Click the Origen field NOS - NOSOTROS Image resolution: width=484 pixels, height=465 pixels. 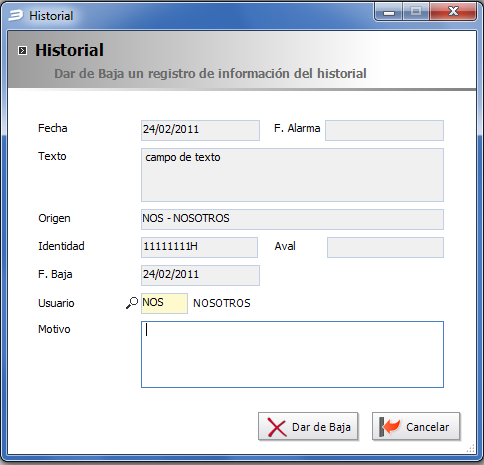pos(292,219)
